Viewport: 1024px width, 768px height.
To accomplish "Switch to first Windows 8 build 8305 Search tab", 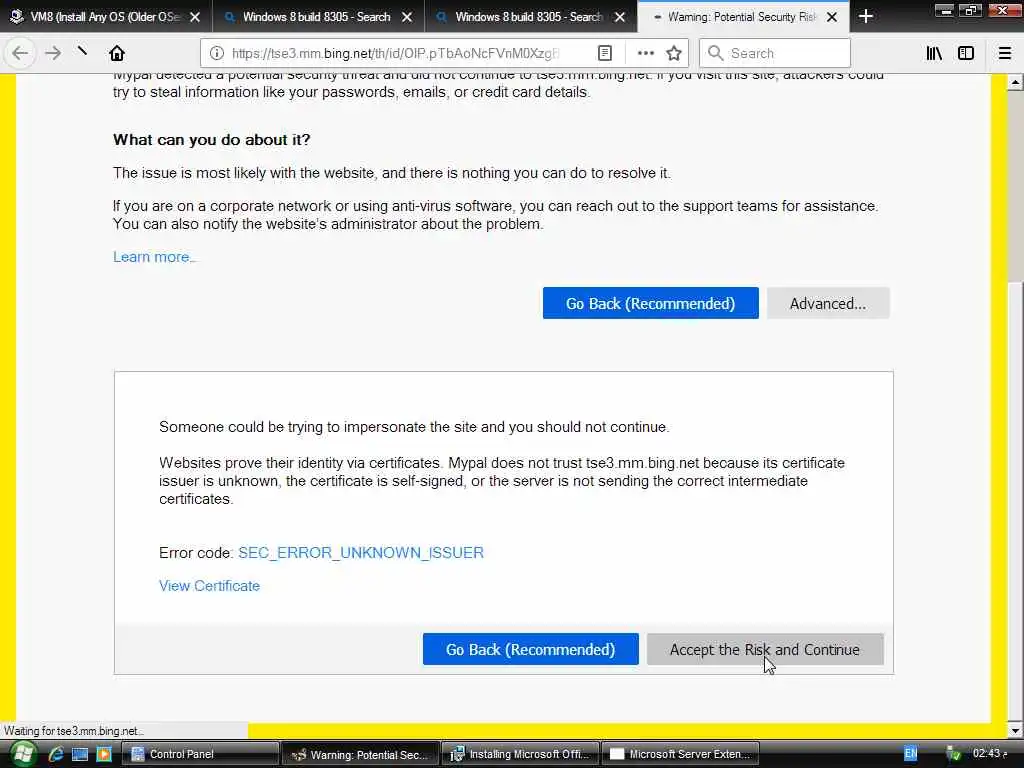I will tap(317, 17).
